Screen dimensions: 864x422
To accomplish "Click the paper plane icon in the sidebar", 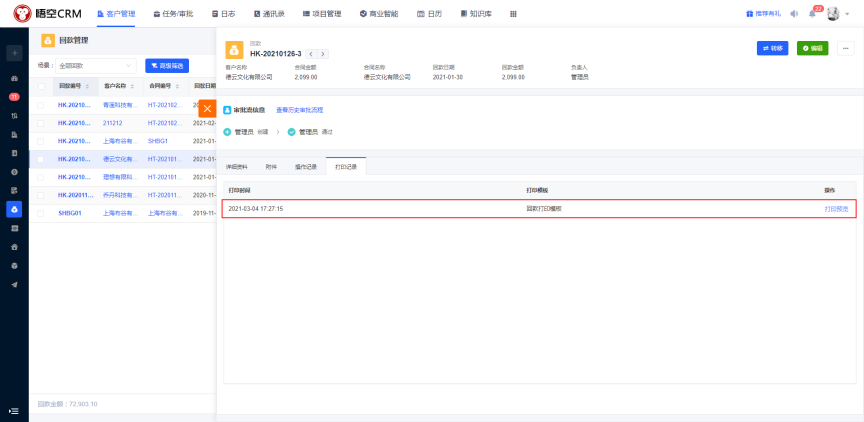I will click(14, 284).
